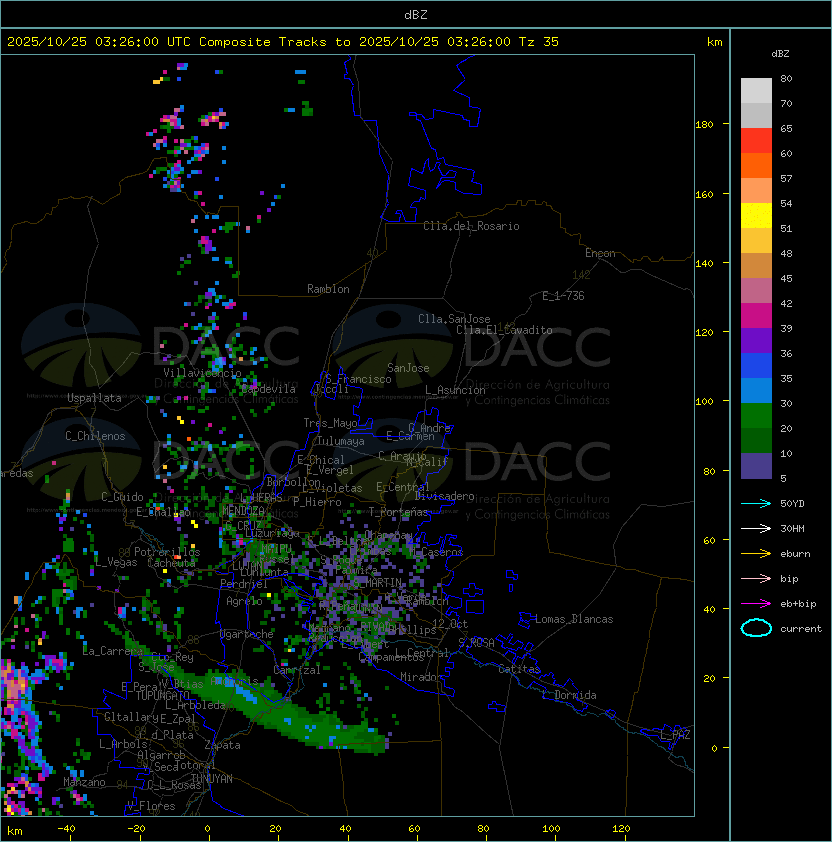This screenshot has width=832, height=842.
Task: Pick the light blue 30-35 dBZ swatch
Action: click(756, 391)
